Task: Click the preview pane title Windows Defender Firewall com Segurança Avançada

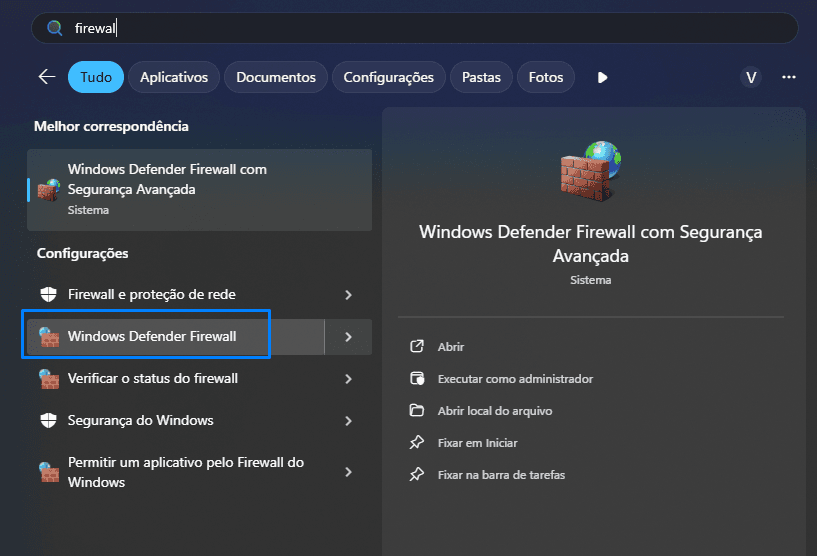Action: tap(591, 244)
